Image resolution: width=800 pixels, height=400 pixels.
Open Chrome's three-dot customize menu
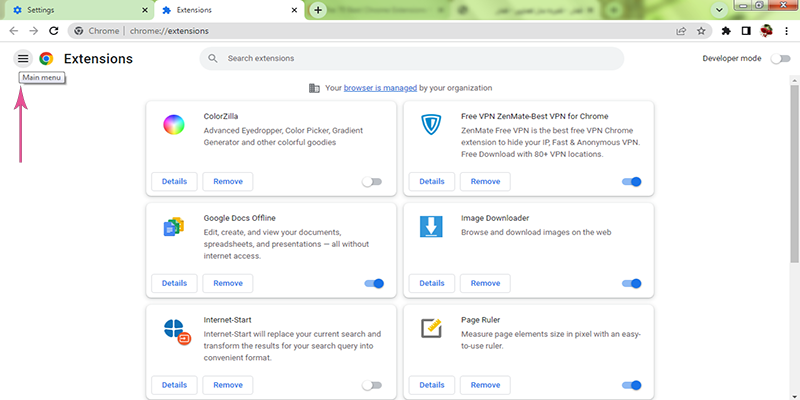[x=786, y=31]
